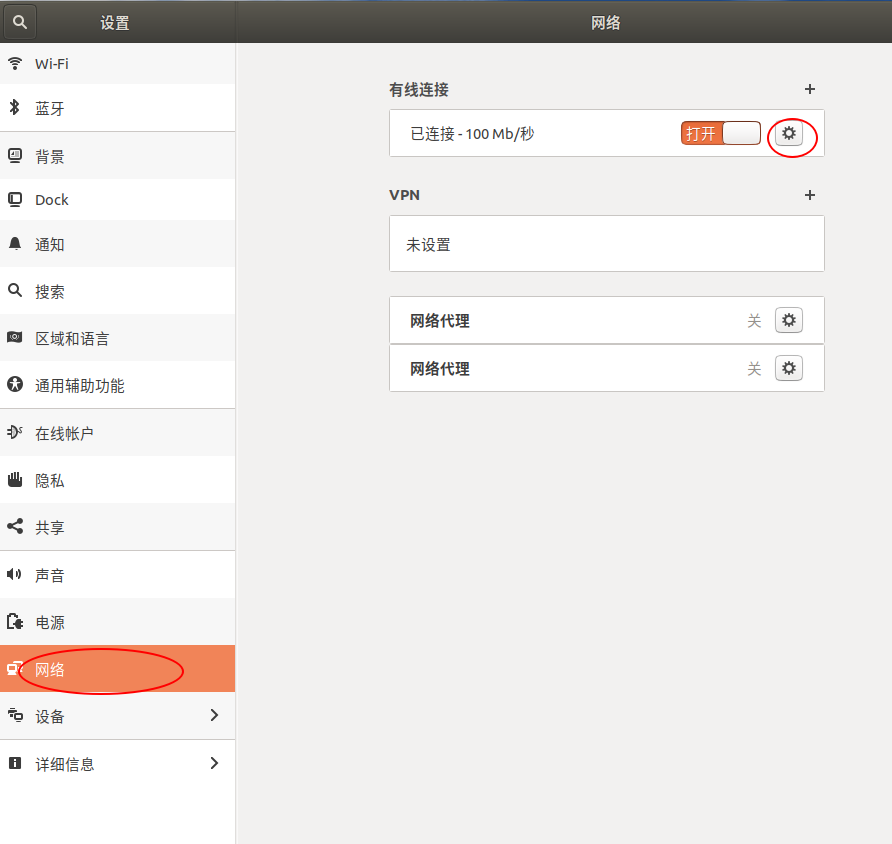Click the search magnifier button in header
The image size is (892, 844).
coord(20,22)
